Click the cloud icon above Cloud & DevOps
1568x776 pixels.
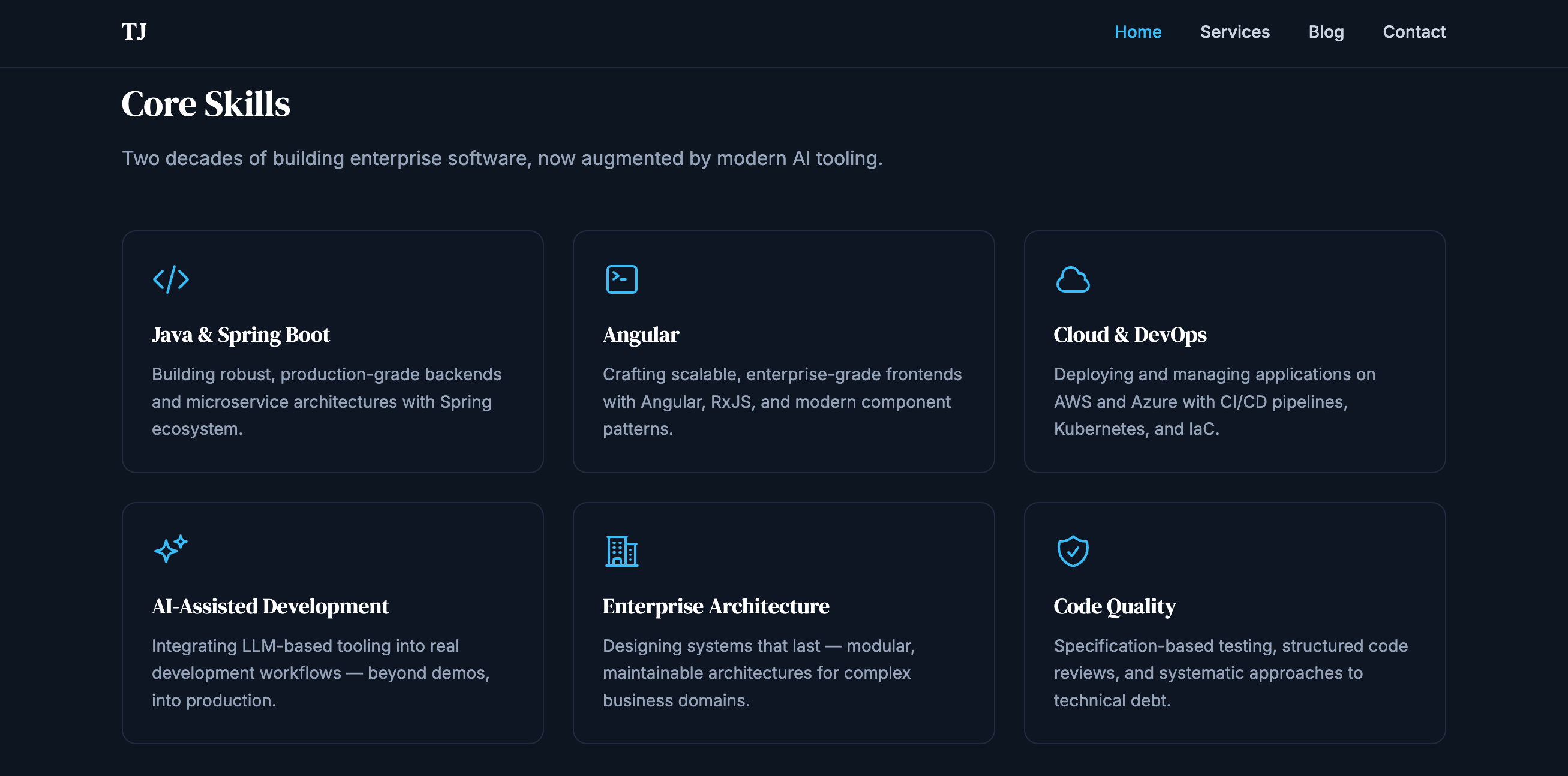point(1074,280)
